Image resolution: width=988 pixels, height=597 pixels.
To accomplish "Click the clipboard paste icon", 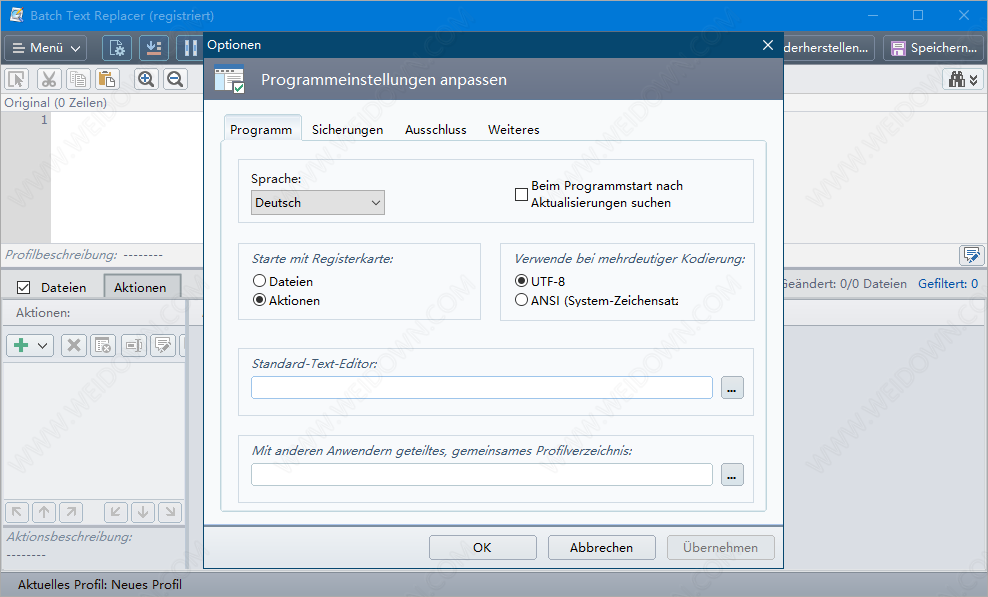I will click(x=107, y=79).
